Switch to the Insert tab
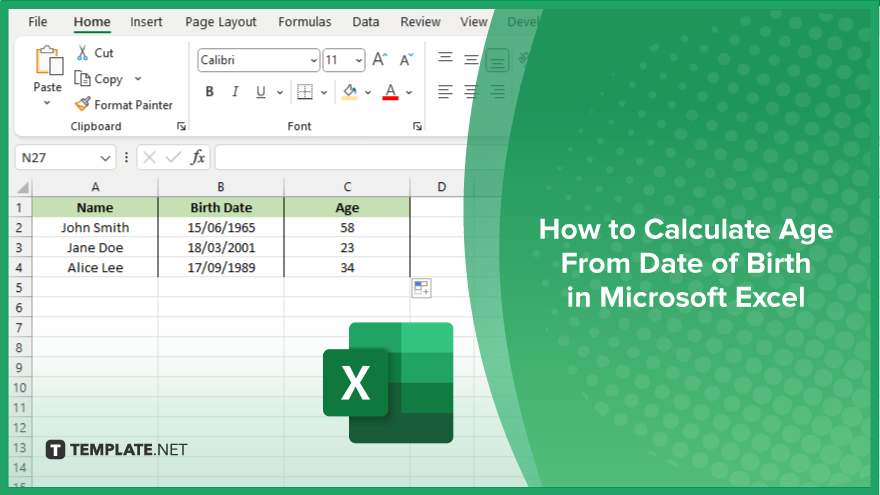This screenshot has height=495, width=880. (x=146, y=22)
